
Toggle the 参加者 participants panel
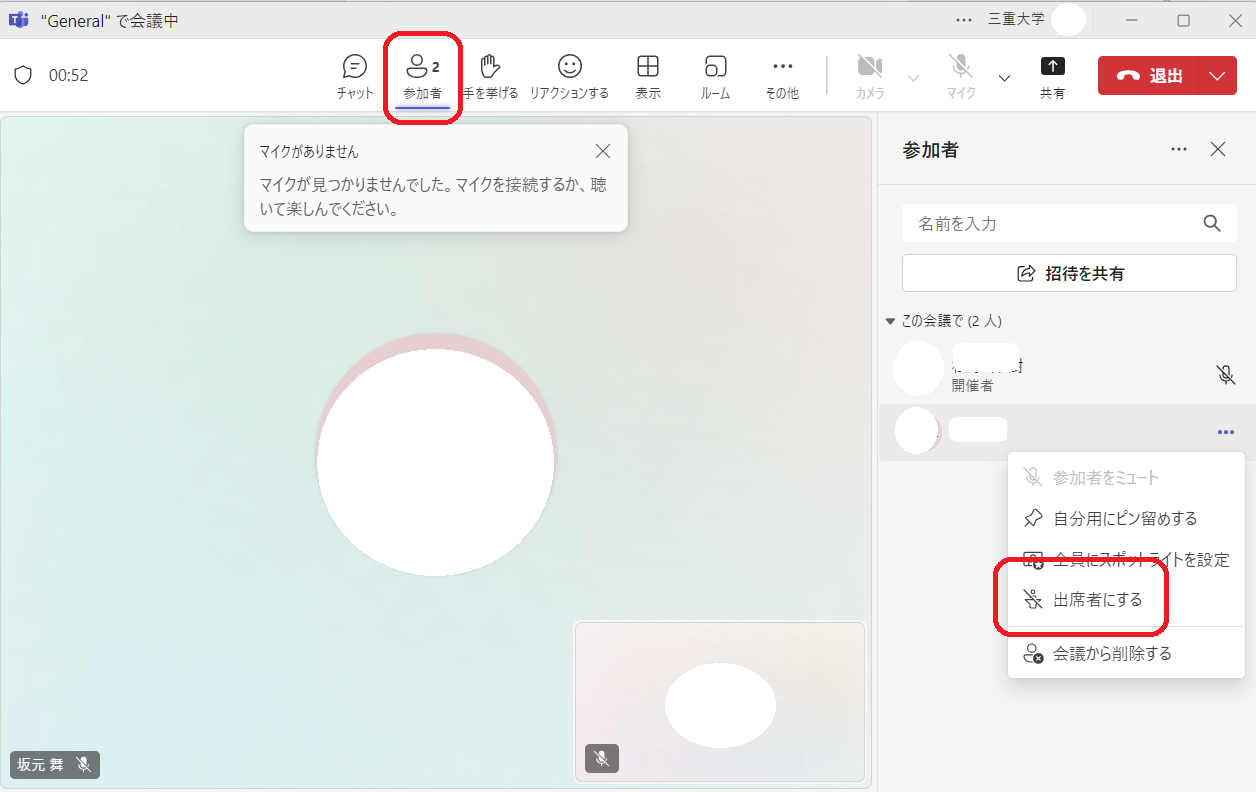422,76
